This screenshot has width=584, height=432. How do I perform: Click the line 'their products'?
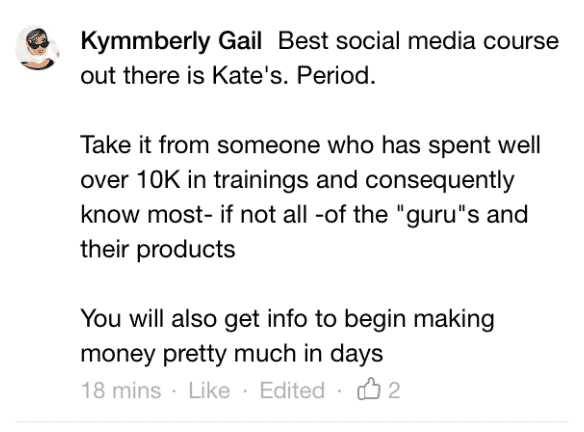point(158,249)
